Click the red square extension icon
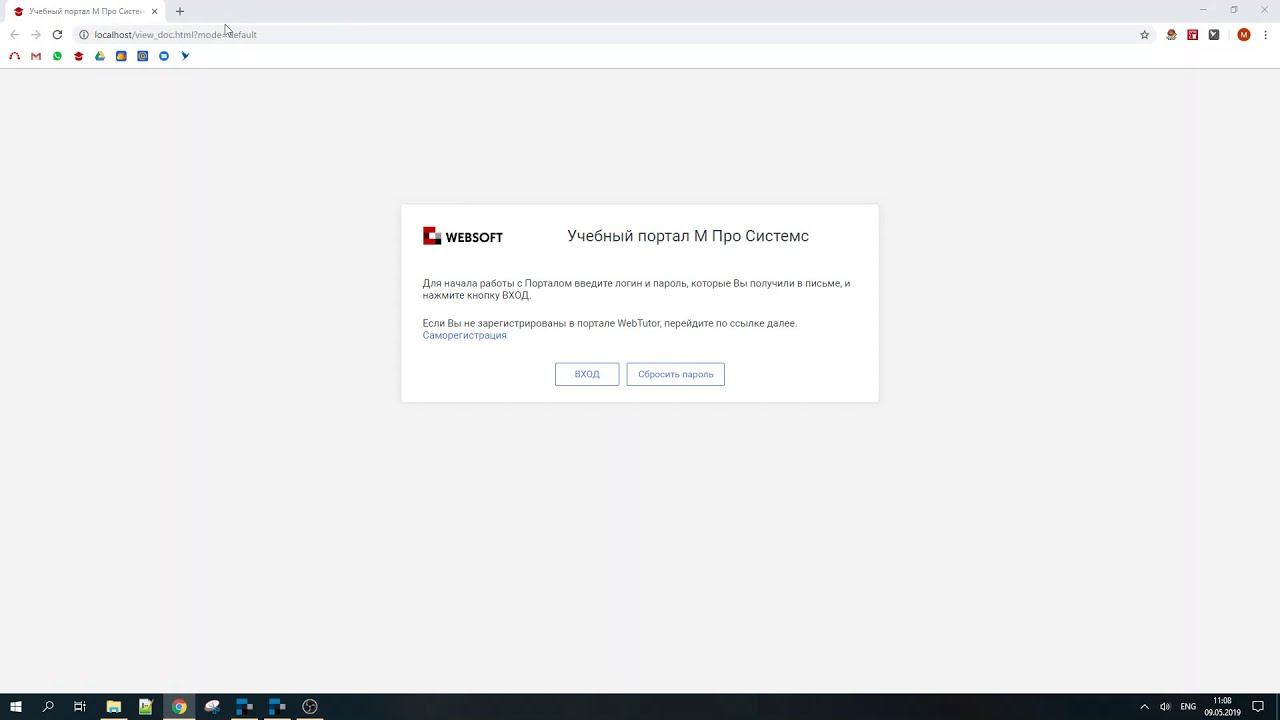Viewport: 1280px width, 720px height. [1193, 34]
